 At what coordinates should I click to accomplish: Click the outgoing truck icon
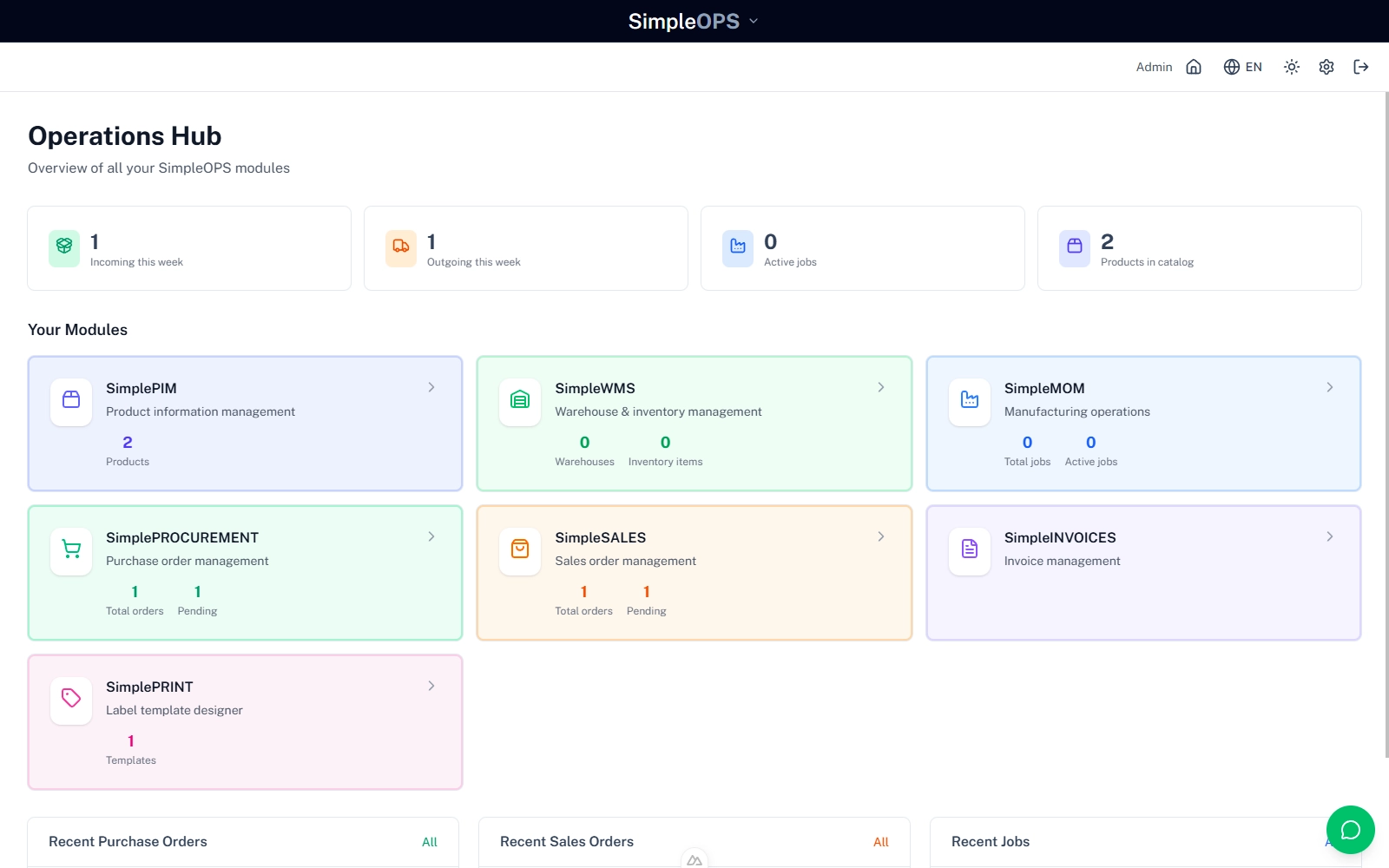click(400, 247)
